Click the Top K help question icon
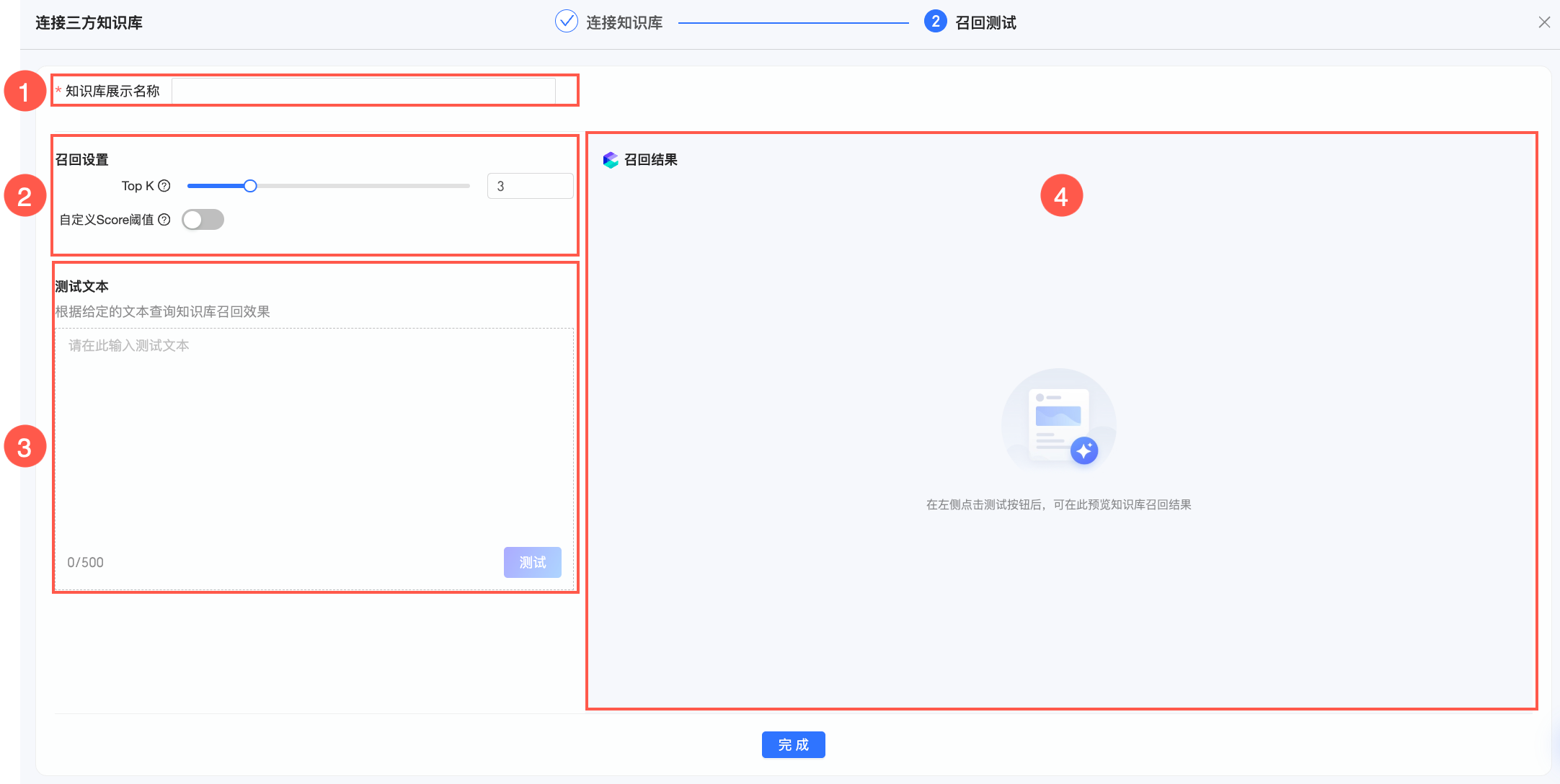 164,186
